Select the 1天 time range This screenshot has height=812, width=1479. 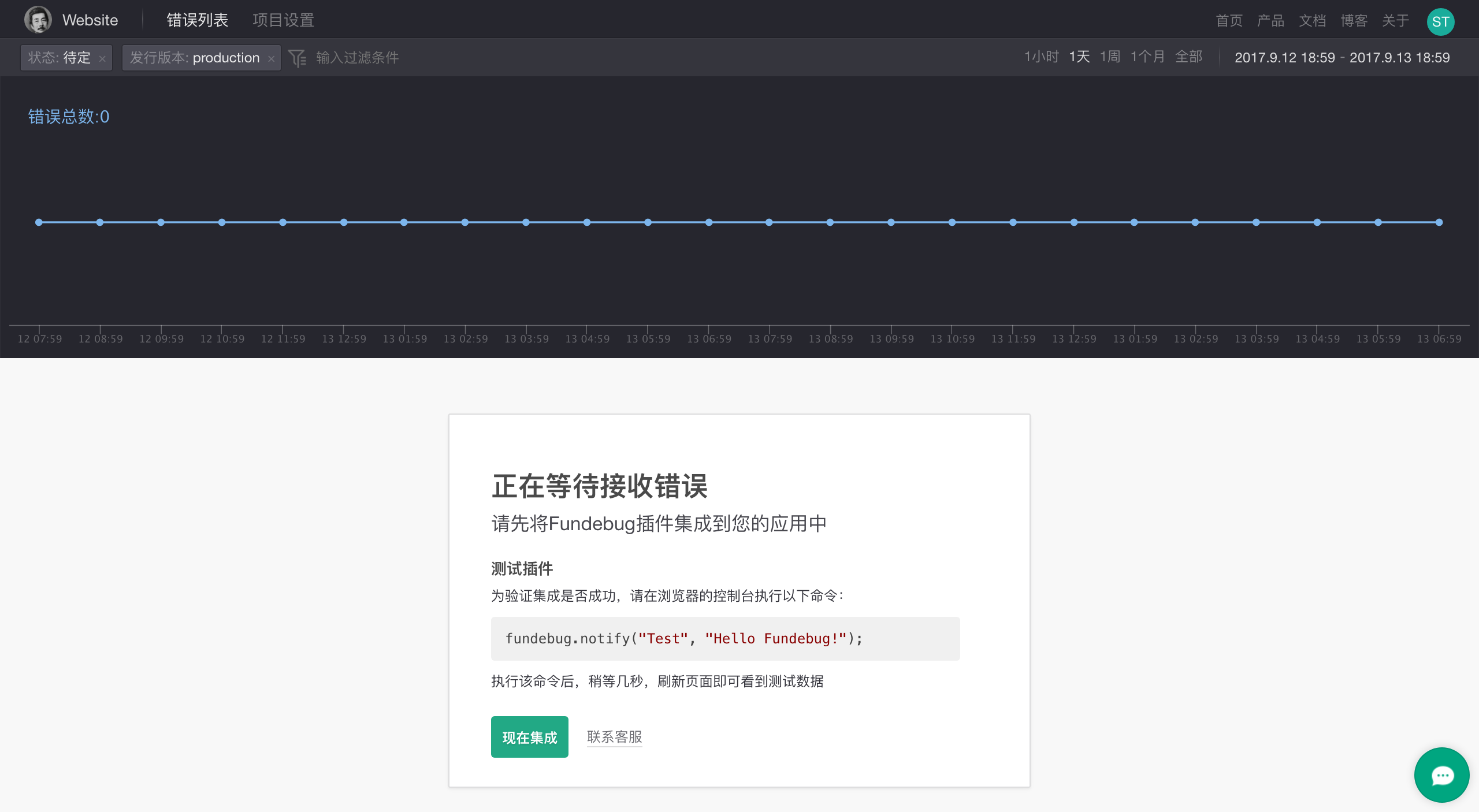click(x=1079, y=57)
